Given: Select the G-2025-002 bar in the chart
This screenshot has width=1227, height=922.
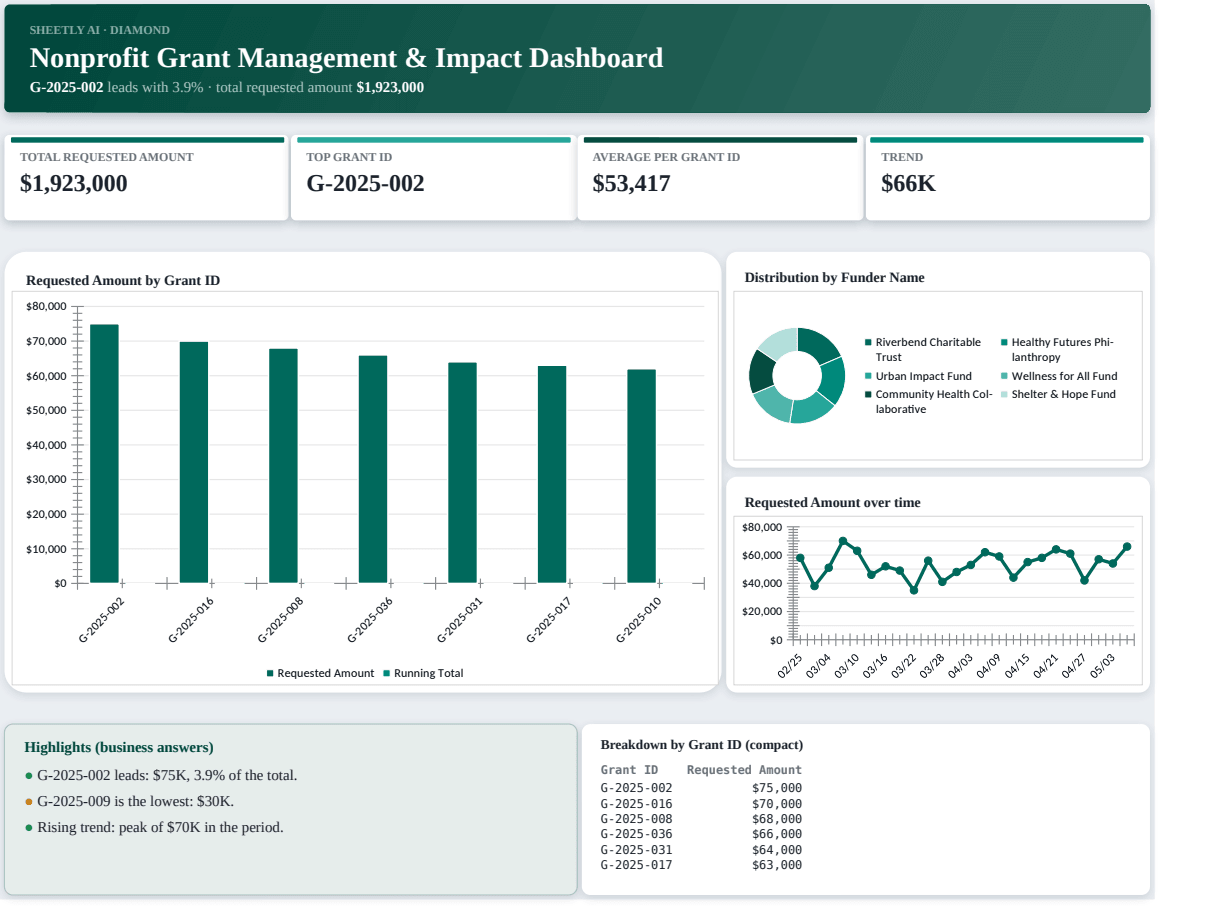Looking at the screenshot, I should 104,453.
